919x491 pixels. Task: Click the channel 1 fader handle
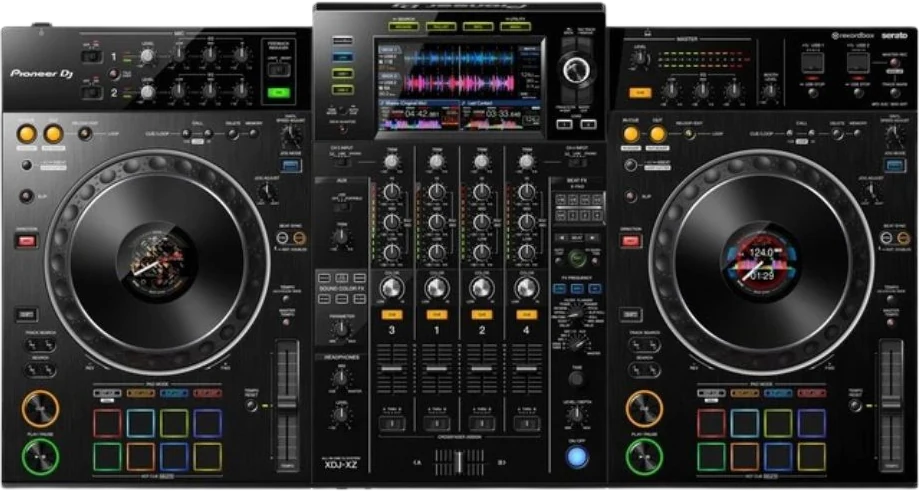tap(437, 369)
